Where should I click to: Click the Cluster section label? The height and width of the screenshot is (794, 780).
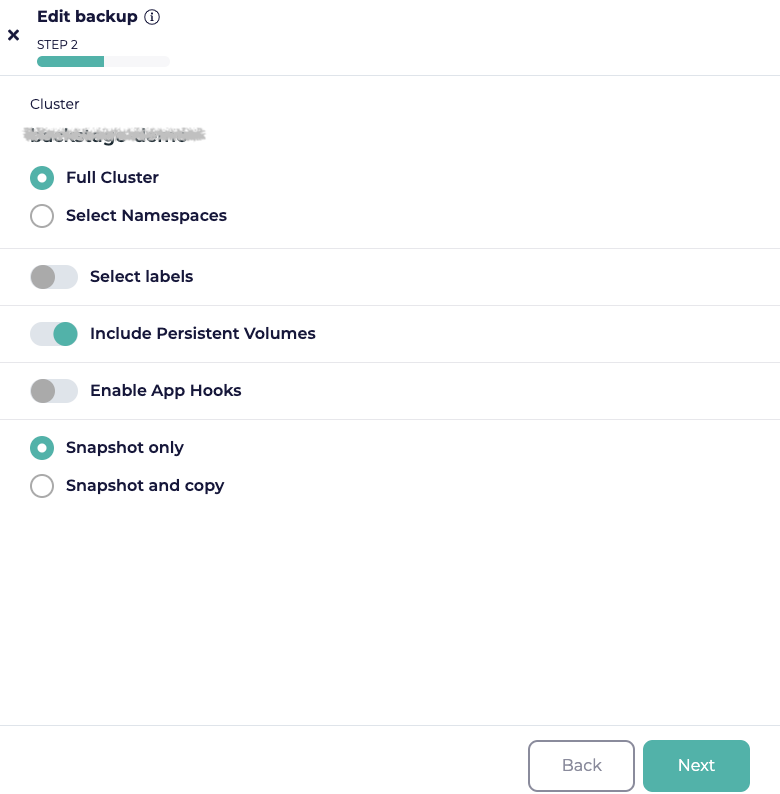point(55,104)
